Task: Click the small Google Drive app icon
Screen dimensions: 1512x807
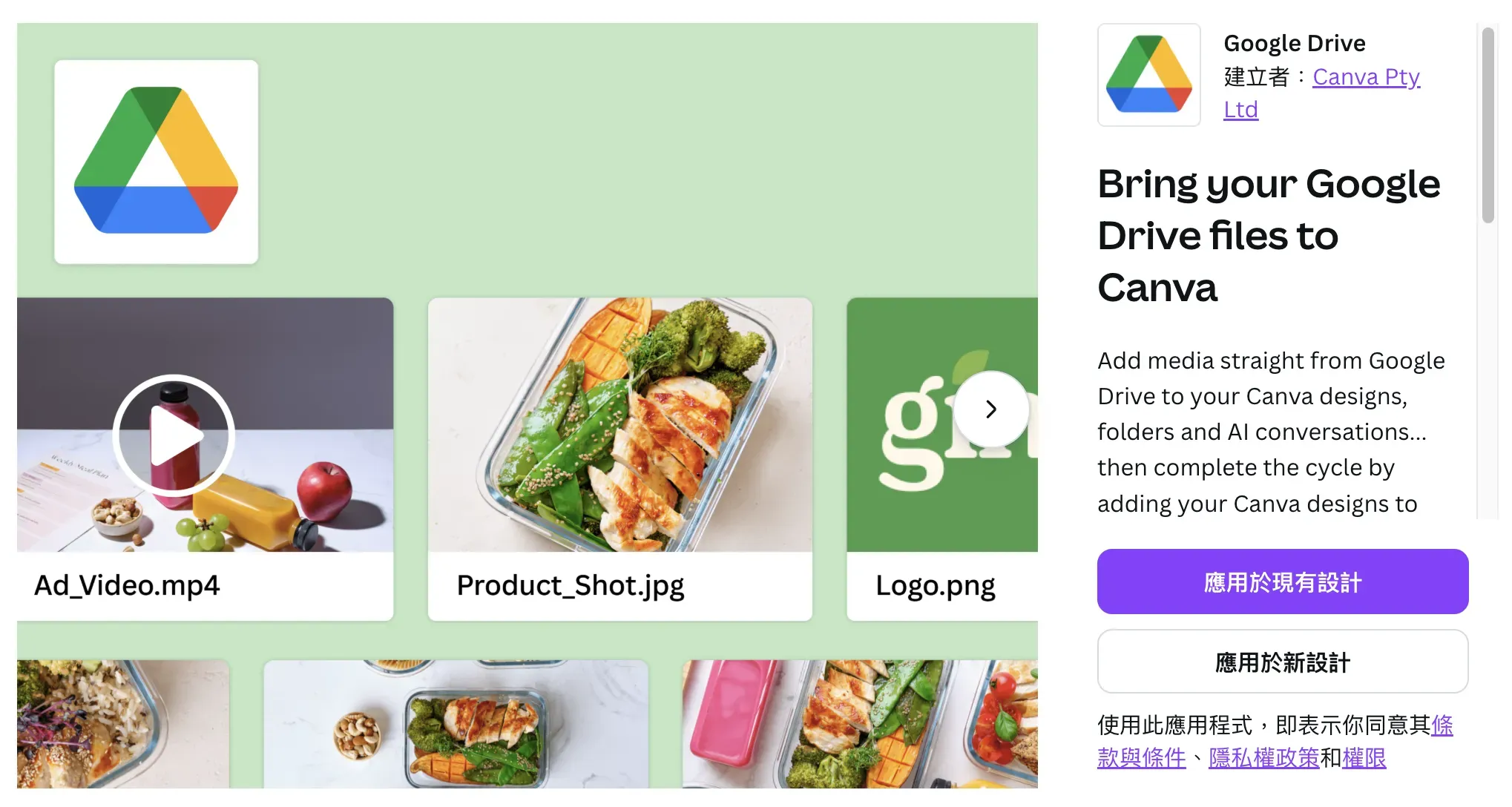Action: coord(1148,75)
